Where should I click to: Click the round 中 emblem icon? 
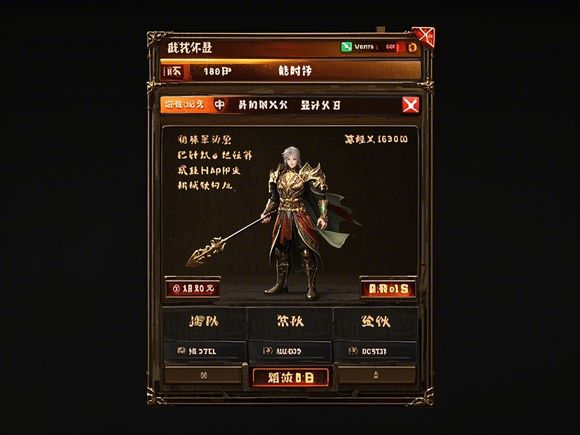220,105
